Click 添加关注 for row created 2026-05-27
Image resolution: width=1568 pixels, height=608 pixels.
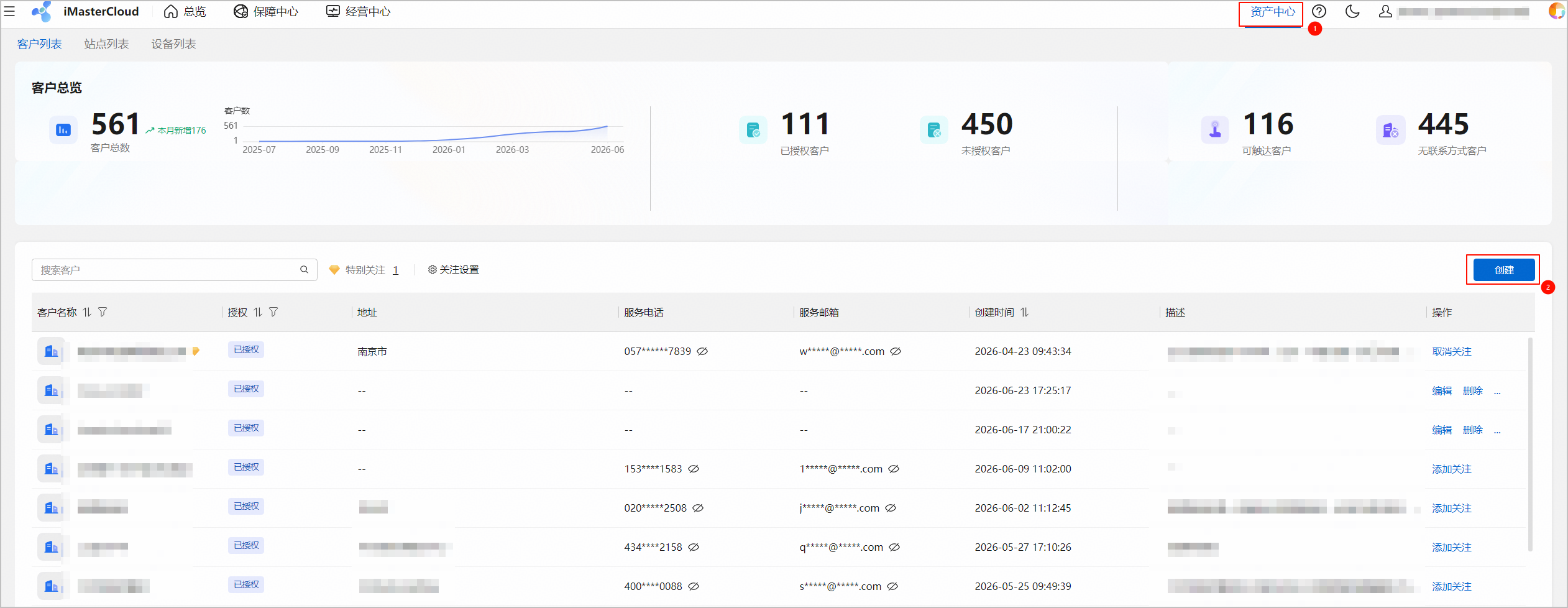pos(1452,547)
